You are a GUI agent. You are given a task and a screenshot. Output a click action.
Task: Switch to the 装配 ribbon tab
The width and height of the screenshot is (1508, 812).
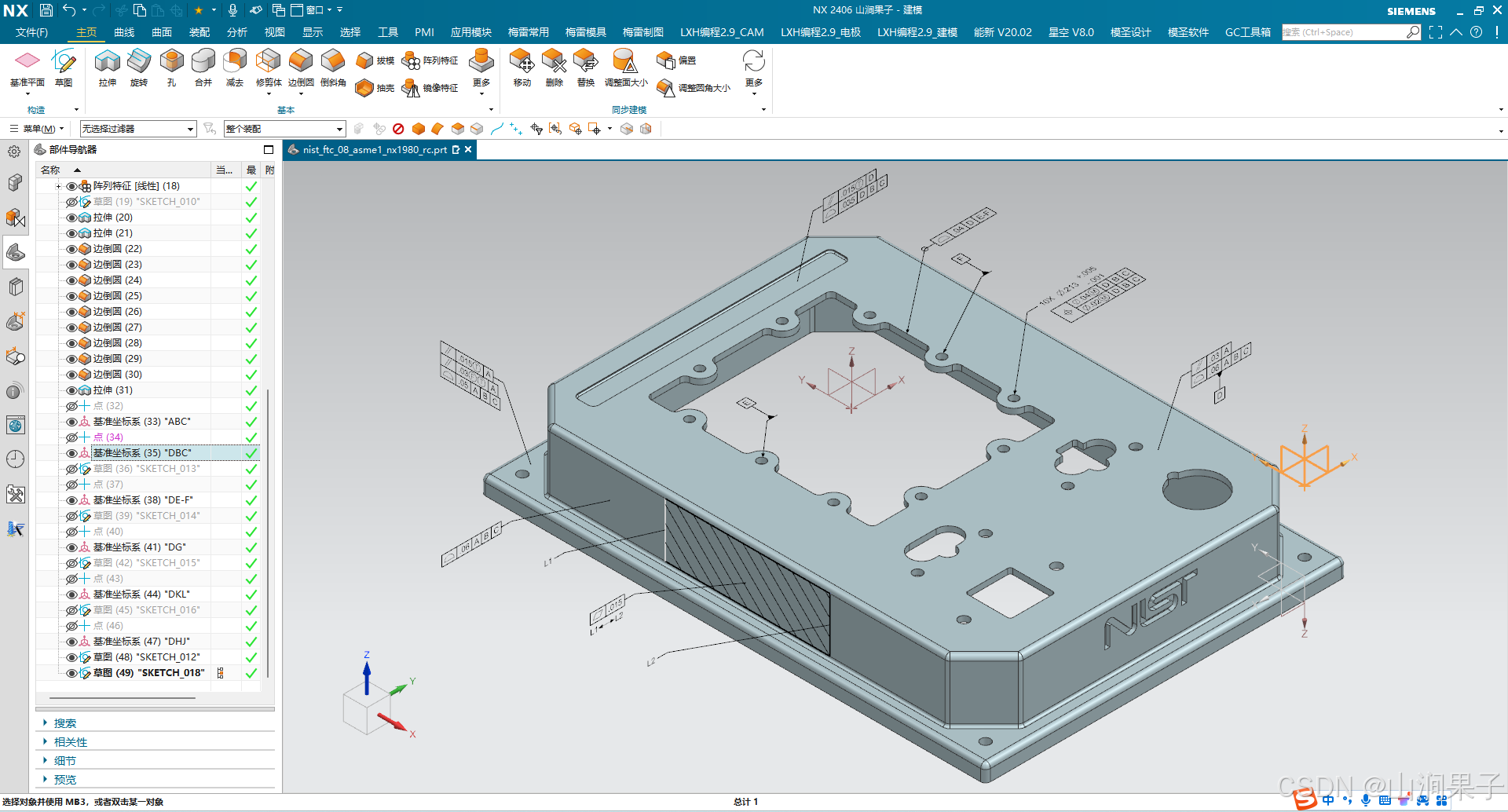tap(199, 32)
